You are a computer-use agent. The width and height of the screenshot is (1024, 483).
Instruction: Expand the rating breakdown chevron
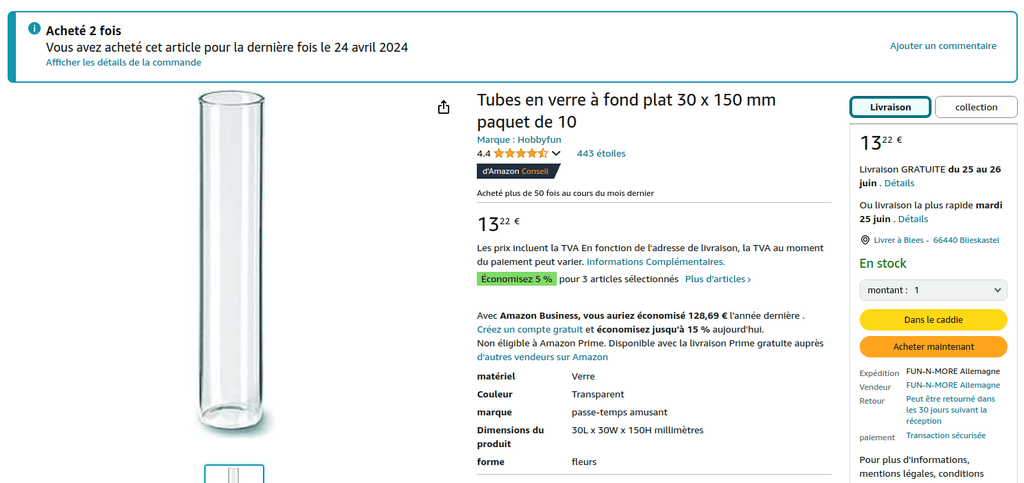556,153
